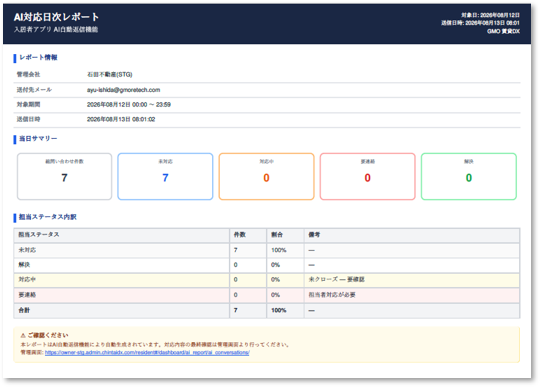
Task: Click the ayu-ishida@gmoretech.com email address
Action: pos(123,90)
